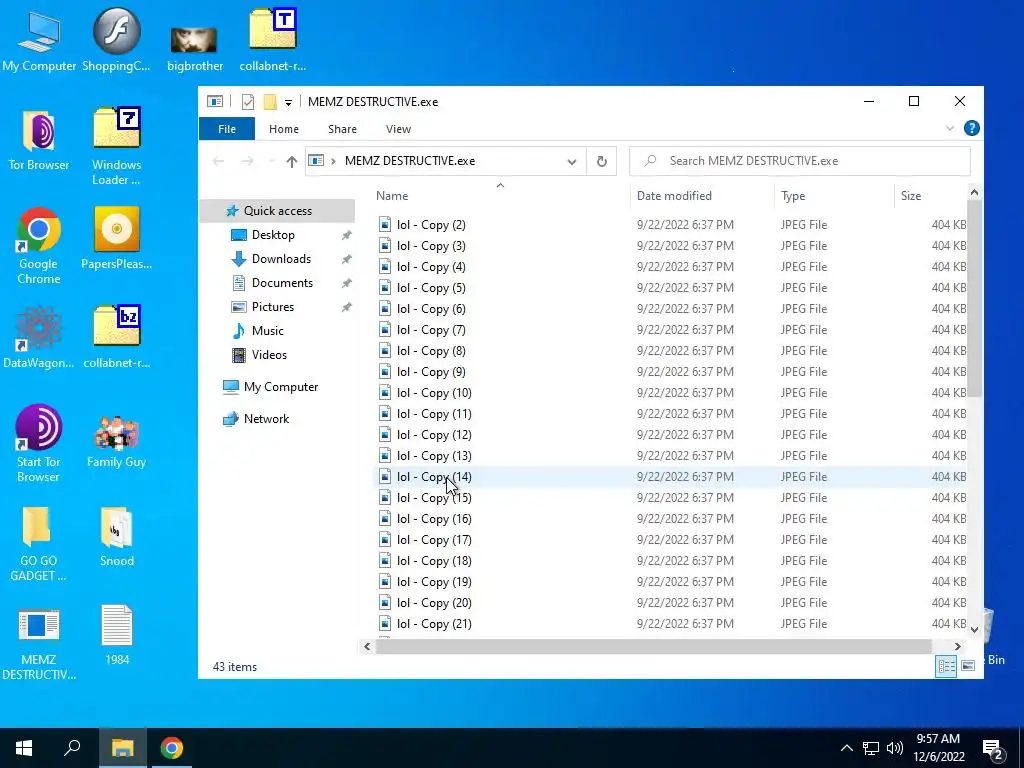Click scroll down arrow of file list

[x=974, y=630]
